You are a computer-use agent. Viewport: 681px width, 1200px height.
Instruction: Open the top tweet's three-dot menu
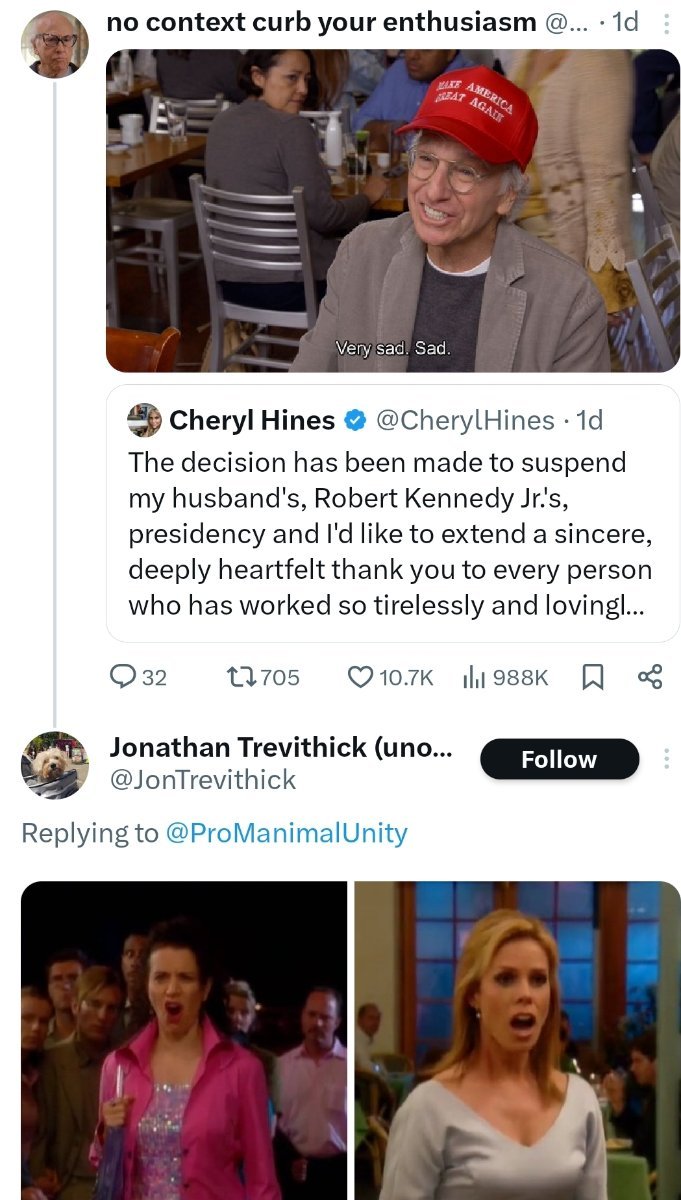click(667, 23)
